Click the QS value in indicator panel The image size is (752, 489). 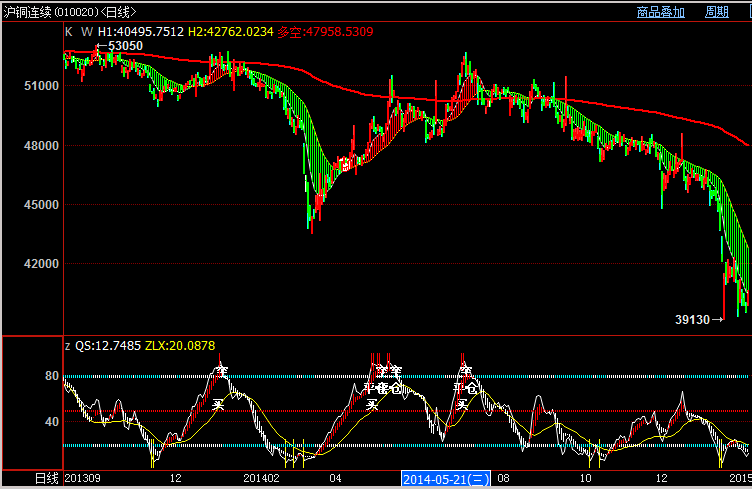[x=108, y=346]
